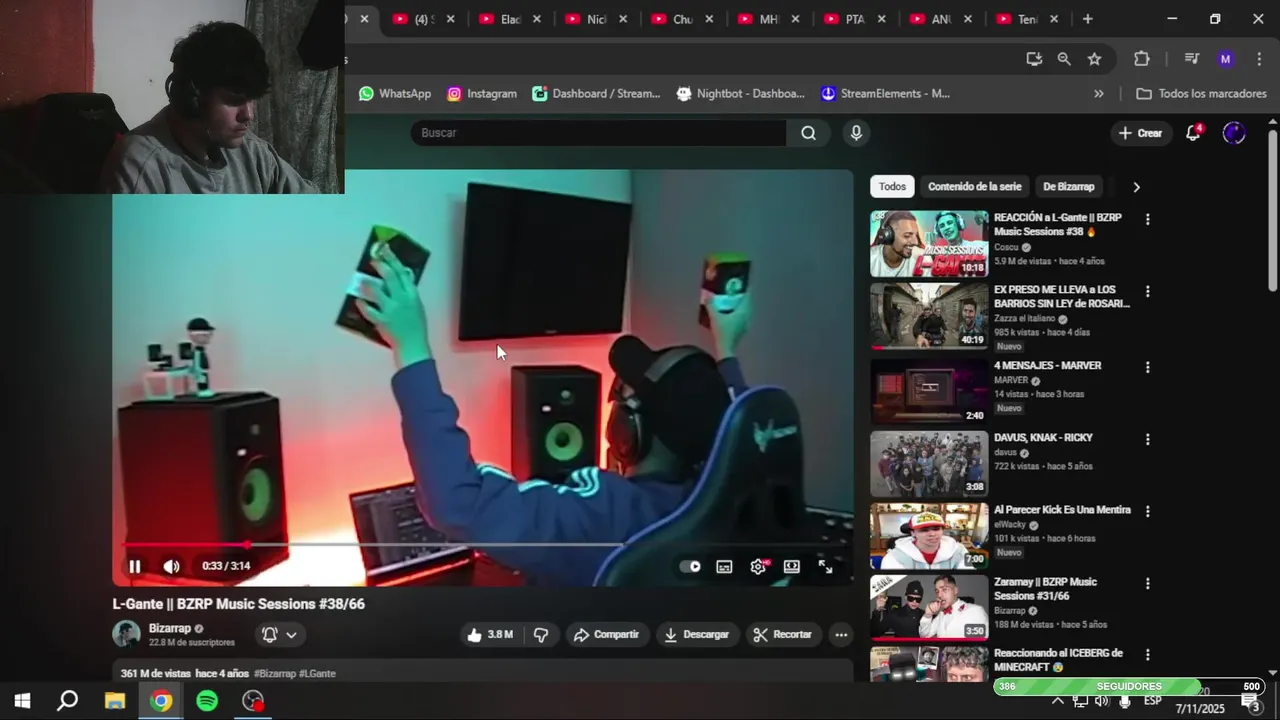Select the De Bizarrap filter chip
This screenshot has height=720, width=1280.
tap(1069, 187)
